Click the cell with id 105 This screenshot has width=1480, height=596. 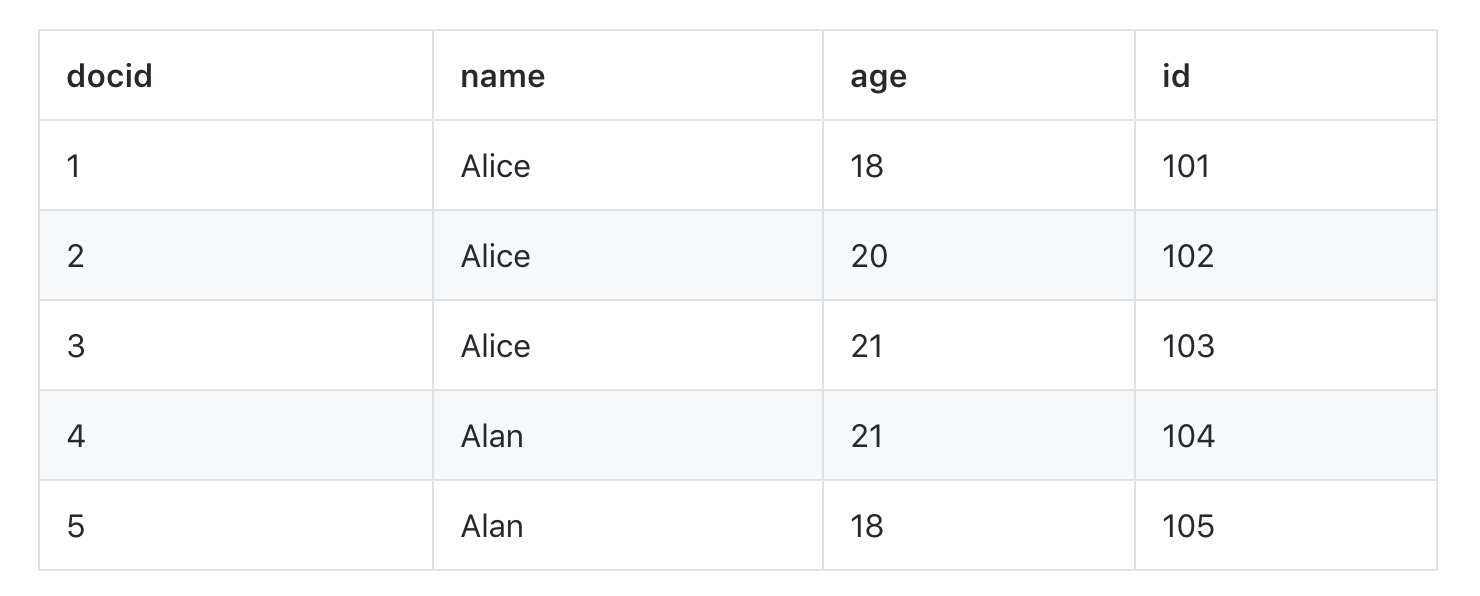[1188, 526]
